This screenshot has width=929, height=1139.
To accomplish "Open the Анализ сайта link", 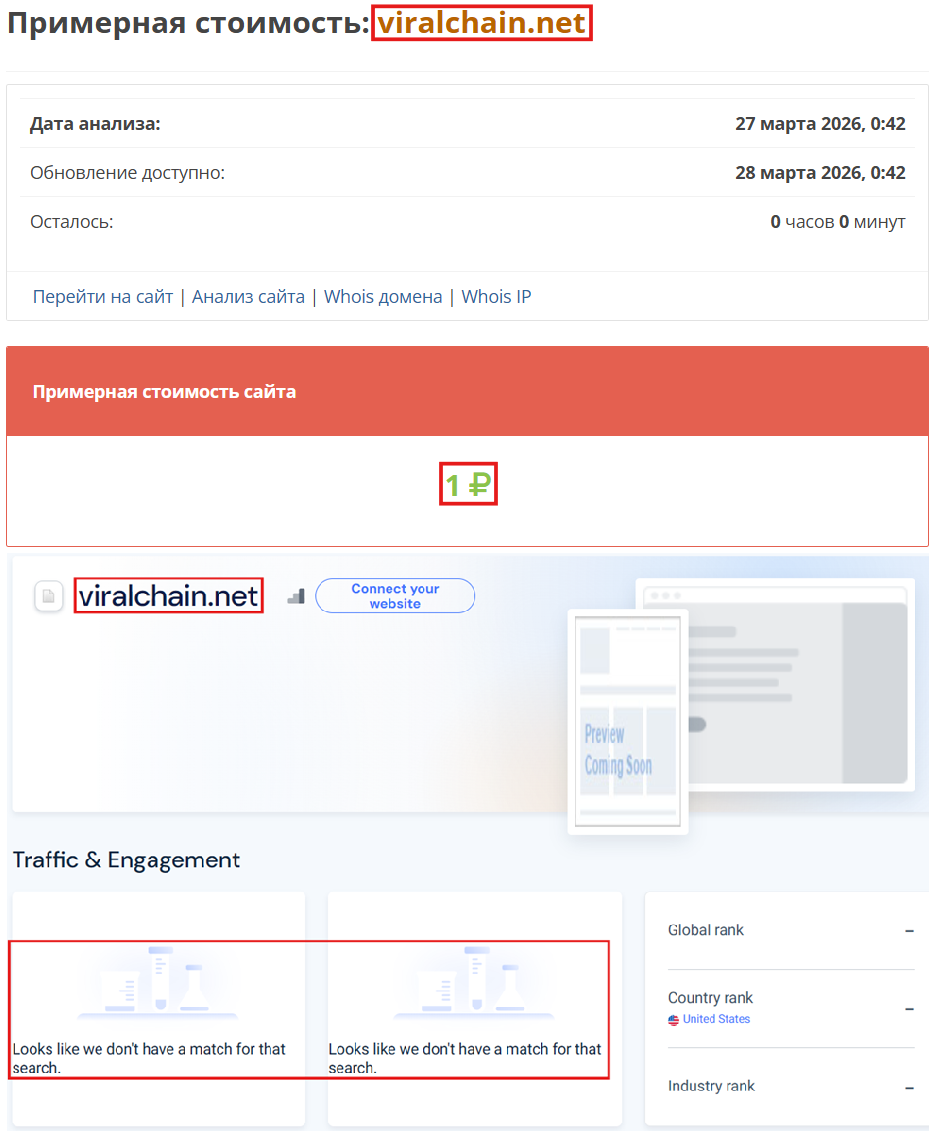I will point(248,296).
